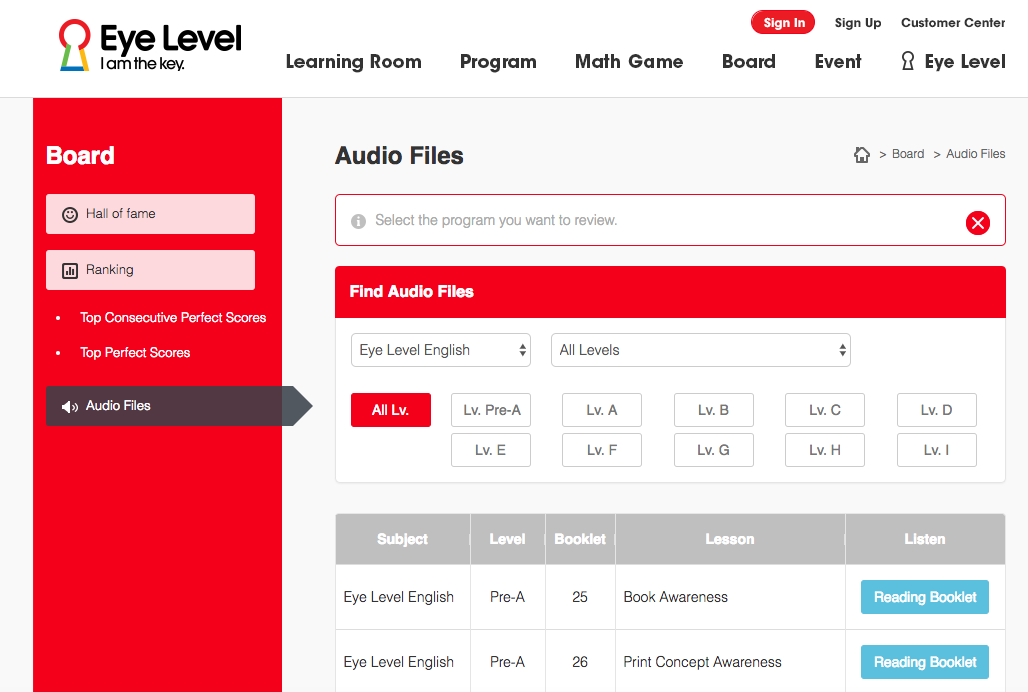Filter by Lv. G

714,450
